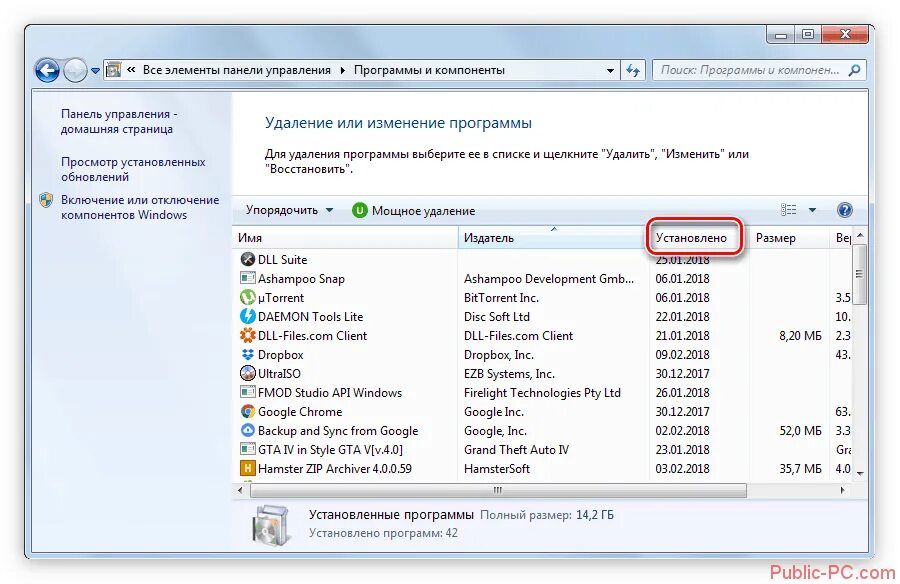900x584 pixels.
Task: Click the 09.02.2018 install date
Action: (x=682, y=354)
